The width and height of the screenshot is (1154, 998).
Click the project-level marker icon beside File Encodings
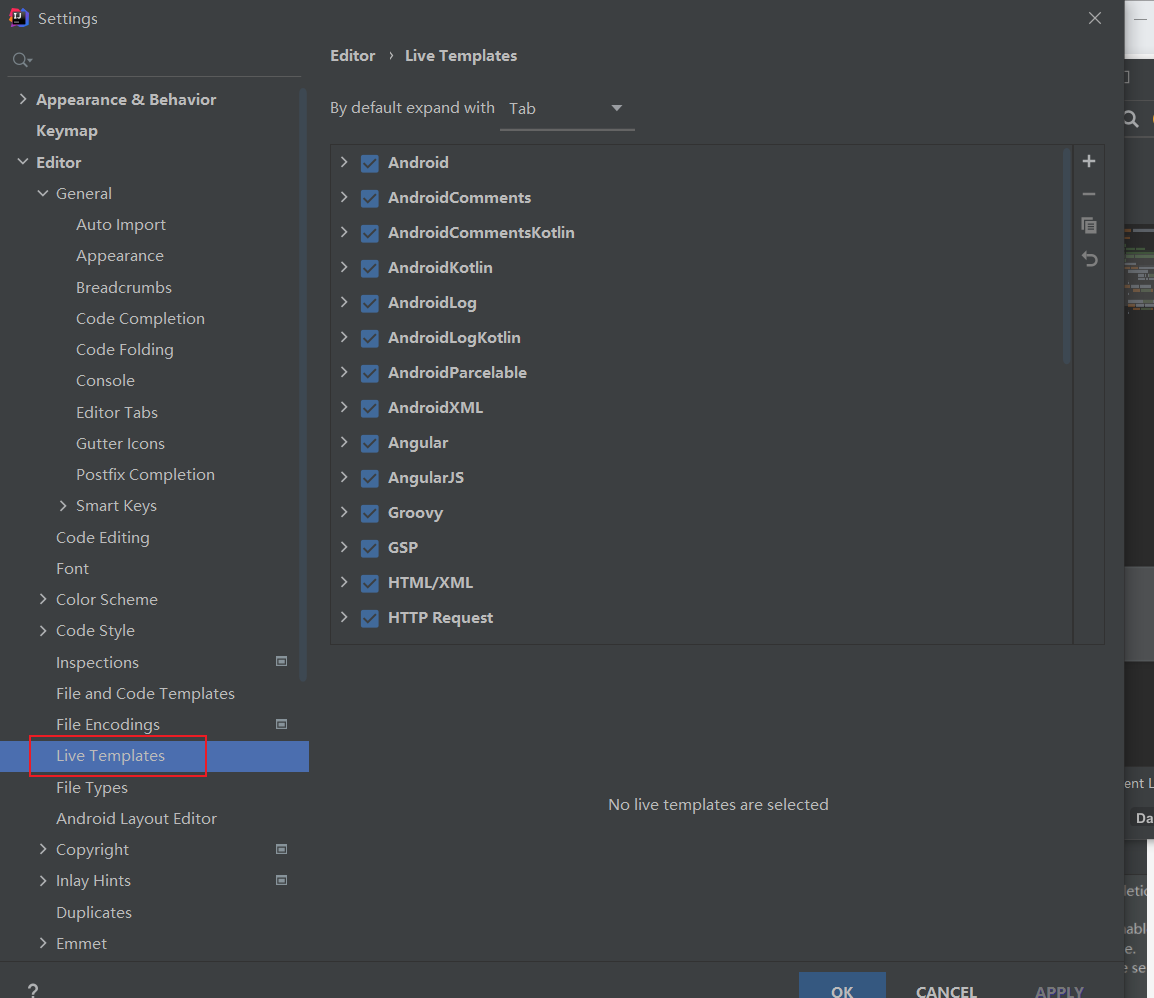(x=281, y=724)
